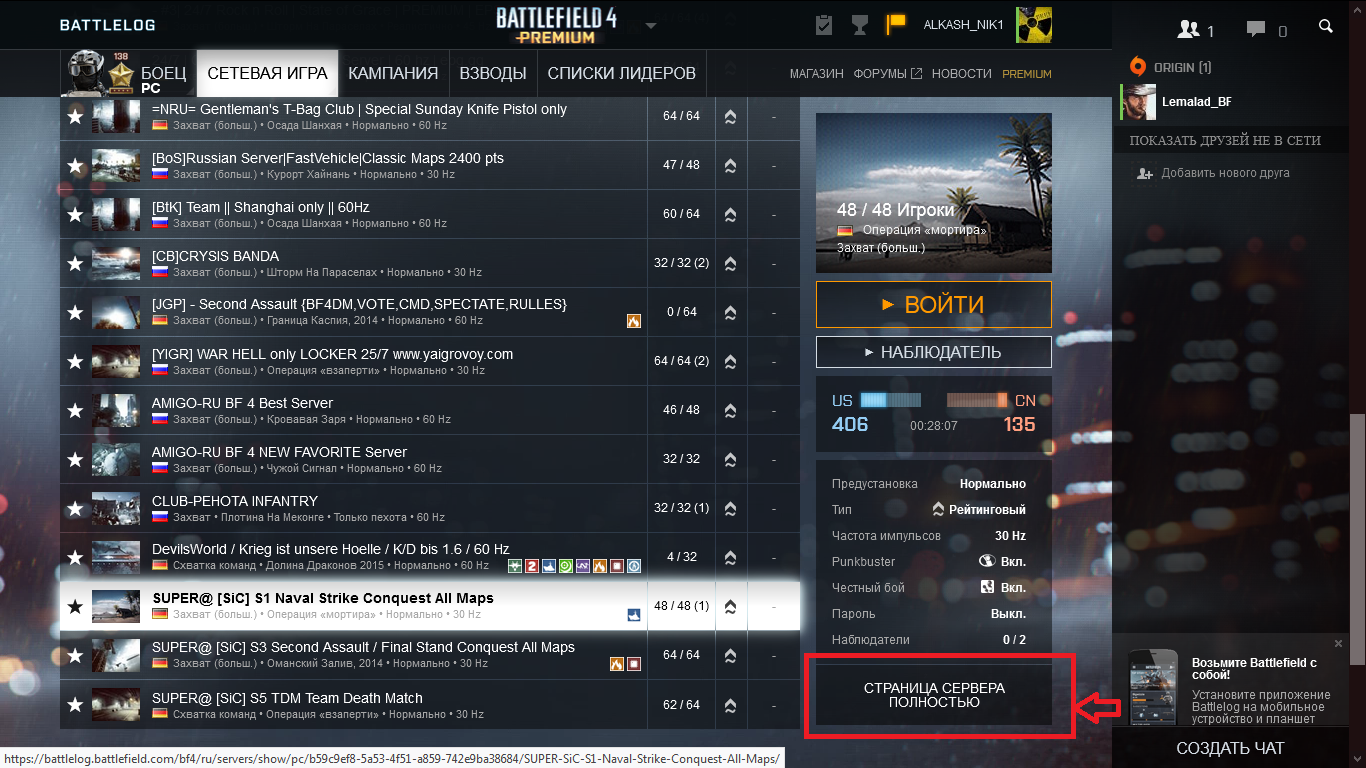Screen dimensions: 1366x768
Task: Open the ФОРУМЫ external link
Action: [887, 74]
